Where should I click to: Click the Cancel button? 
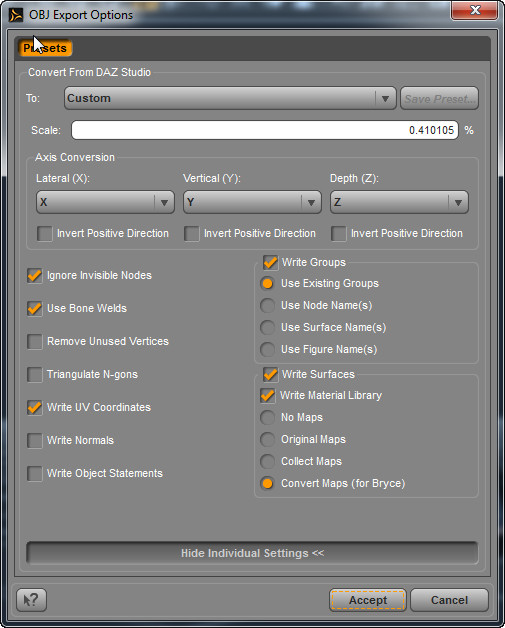click(x=449, y=600)
